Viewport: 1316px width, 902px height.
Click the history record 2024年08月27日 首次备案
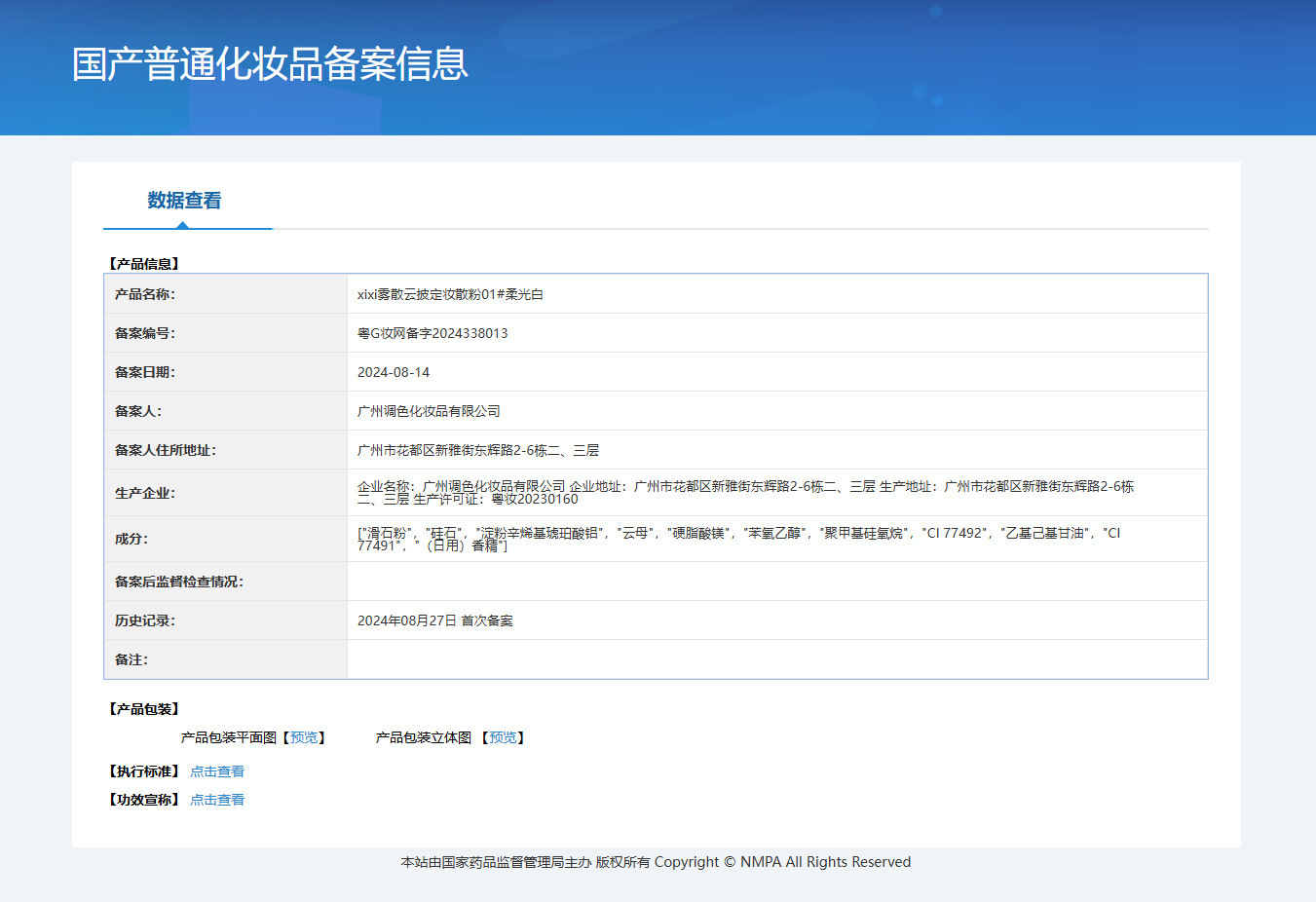[x=435, y=620]
